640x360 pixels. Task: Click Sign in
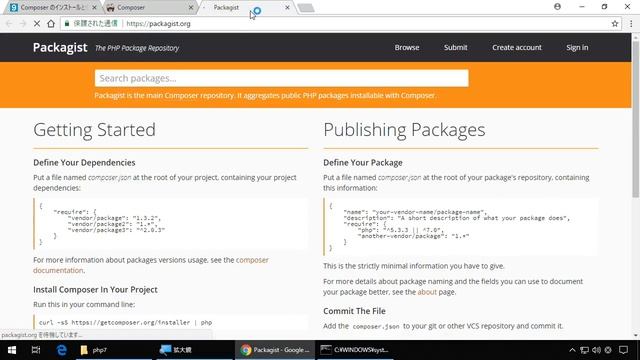[577, 47]
